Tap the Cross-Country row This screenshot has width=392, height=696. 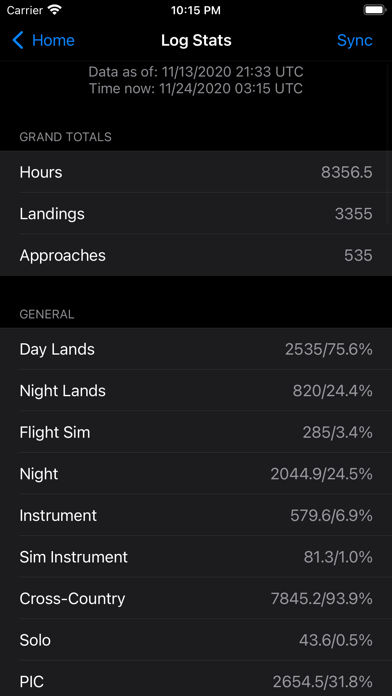(196, 598)
